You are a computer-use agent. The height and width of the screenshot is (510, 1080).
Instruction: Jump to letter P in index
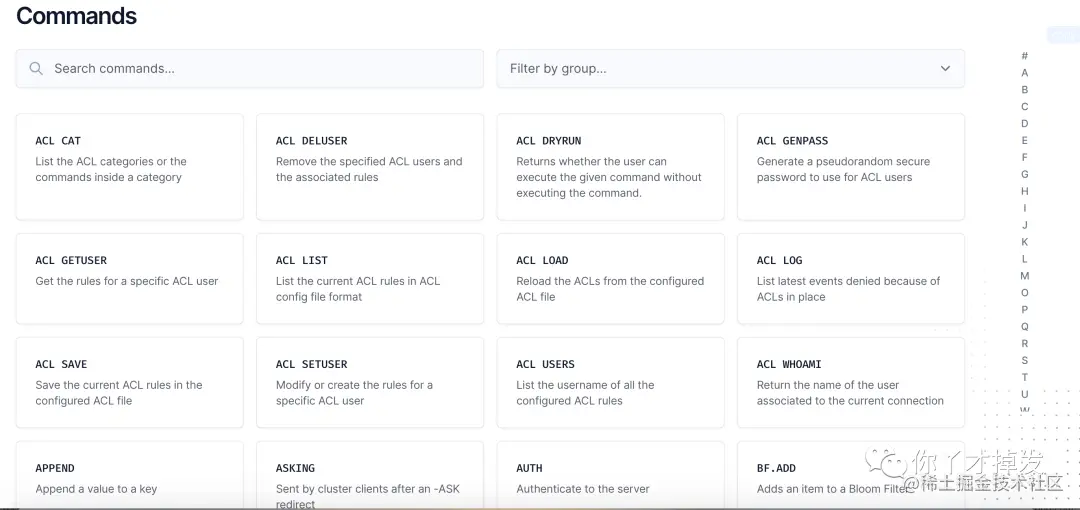(1025, 309)
